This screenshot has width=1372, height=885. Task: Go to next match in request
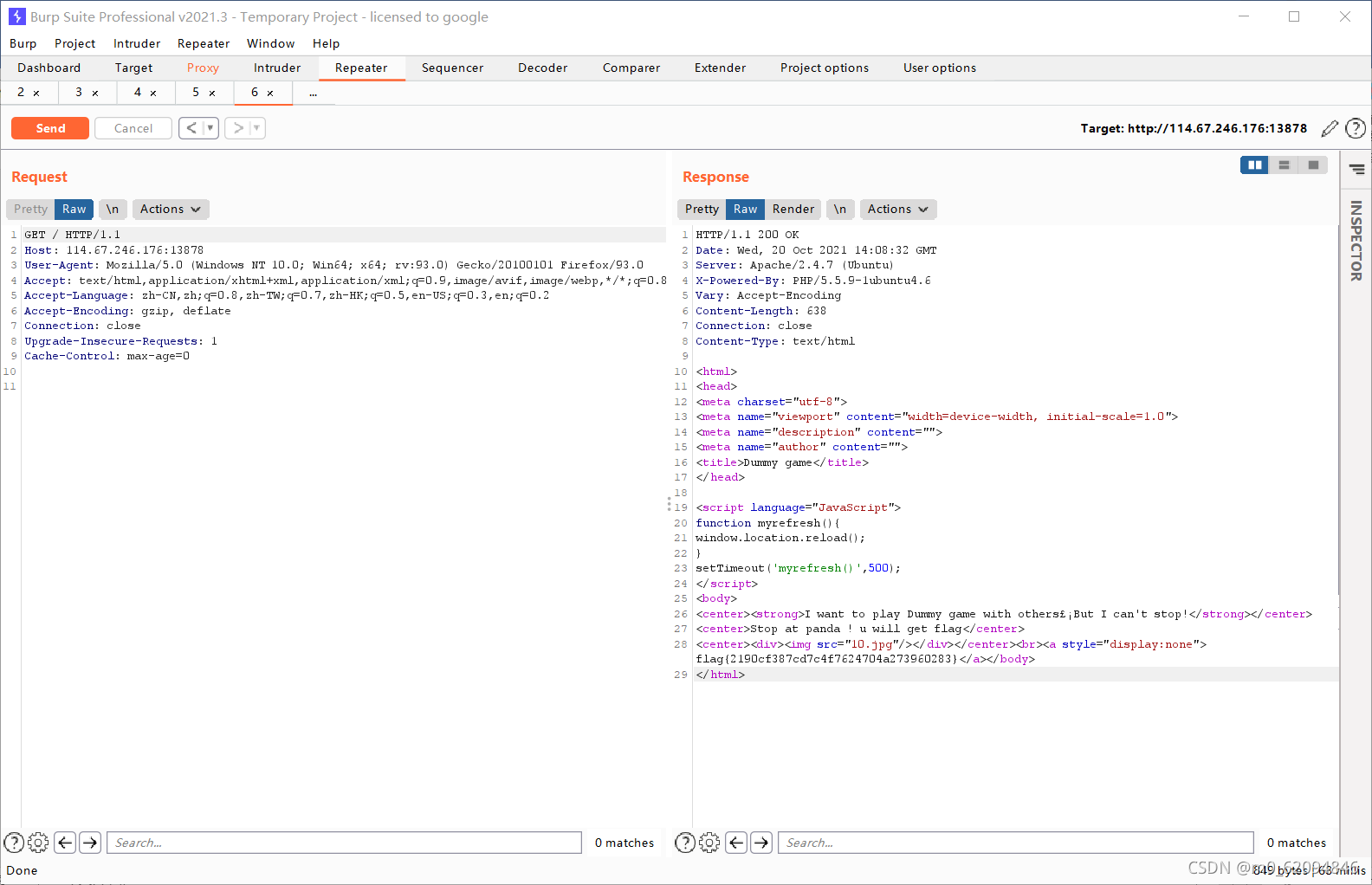coord(90,843)
